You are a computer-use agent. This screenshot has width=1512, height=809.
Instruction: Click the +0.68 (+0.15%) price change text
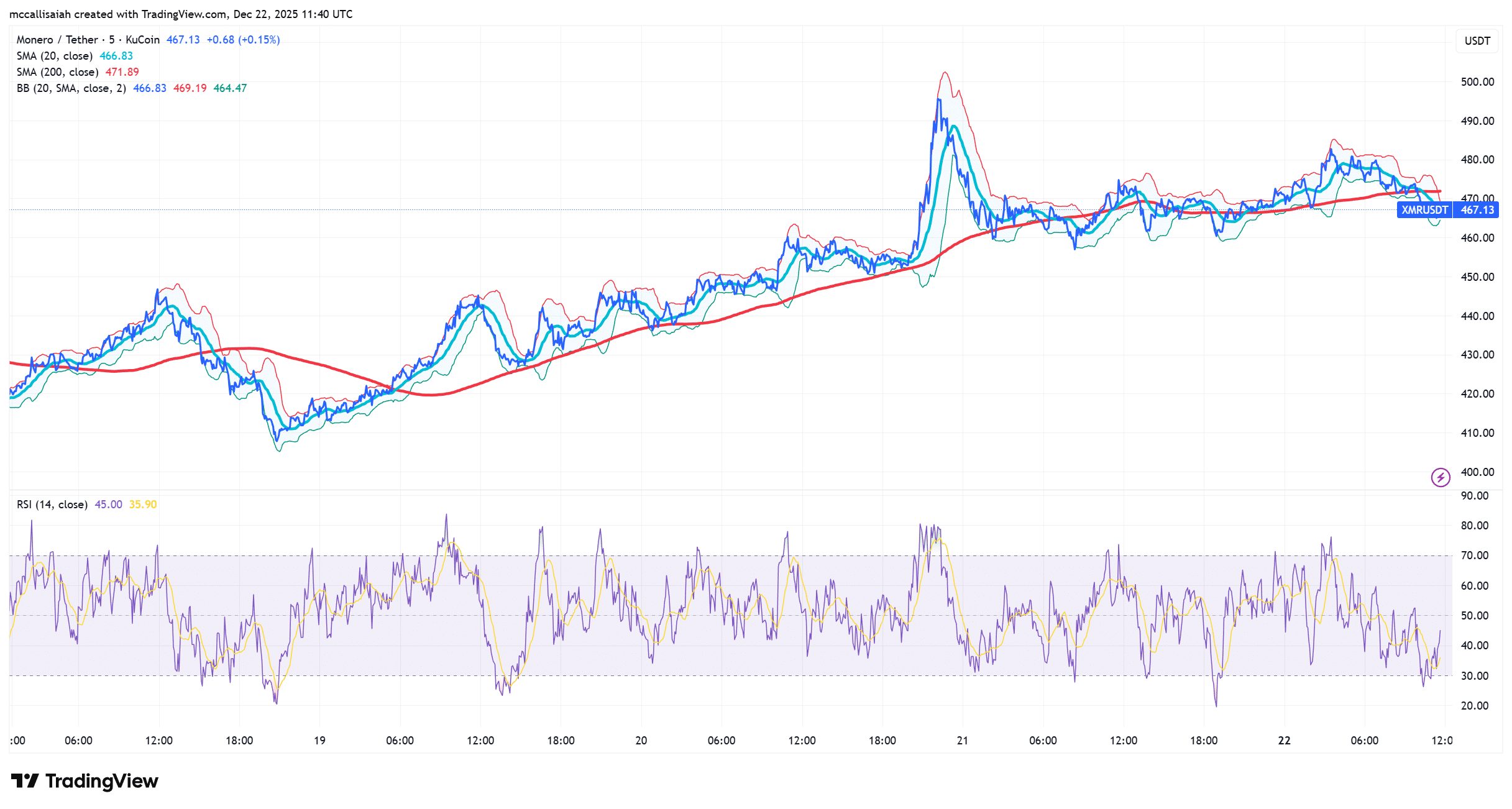pos(243,40)
